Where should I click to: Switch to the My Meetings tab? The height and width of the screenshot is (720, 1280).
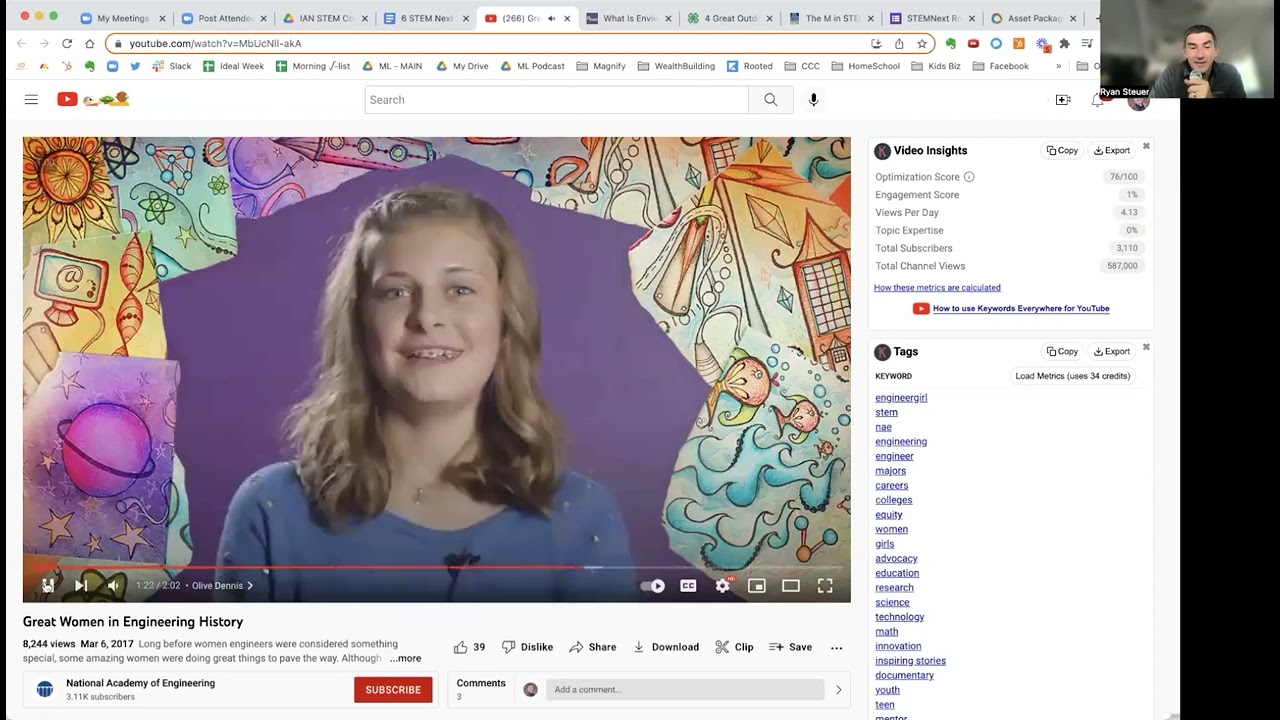pyautogui.click(x=123, y=18)
